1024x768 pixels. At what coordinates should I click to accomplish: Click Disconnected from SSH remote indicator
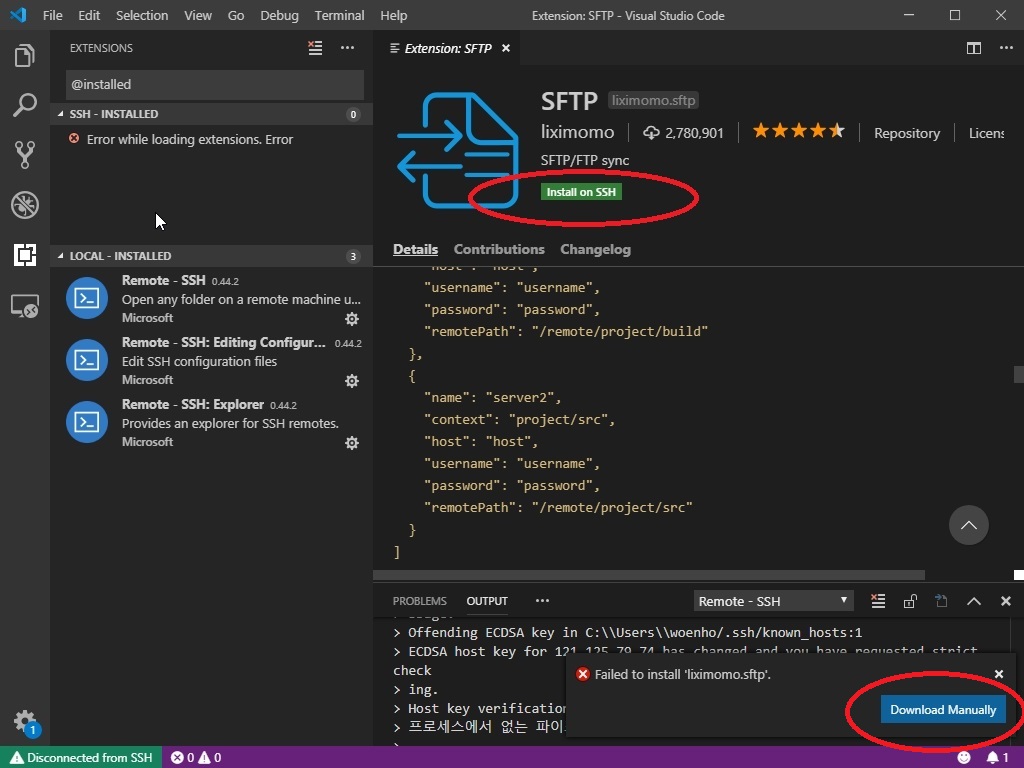click(82, 758)
